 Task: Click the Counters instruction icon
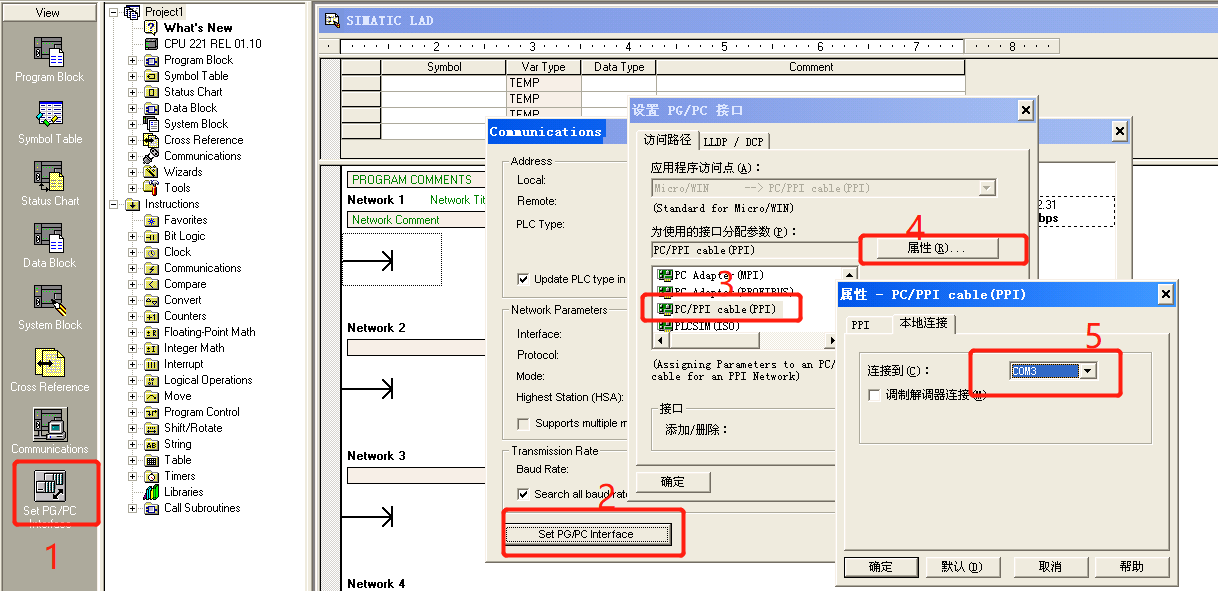pyautogui.click(x=151, y=316)
